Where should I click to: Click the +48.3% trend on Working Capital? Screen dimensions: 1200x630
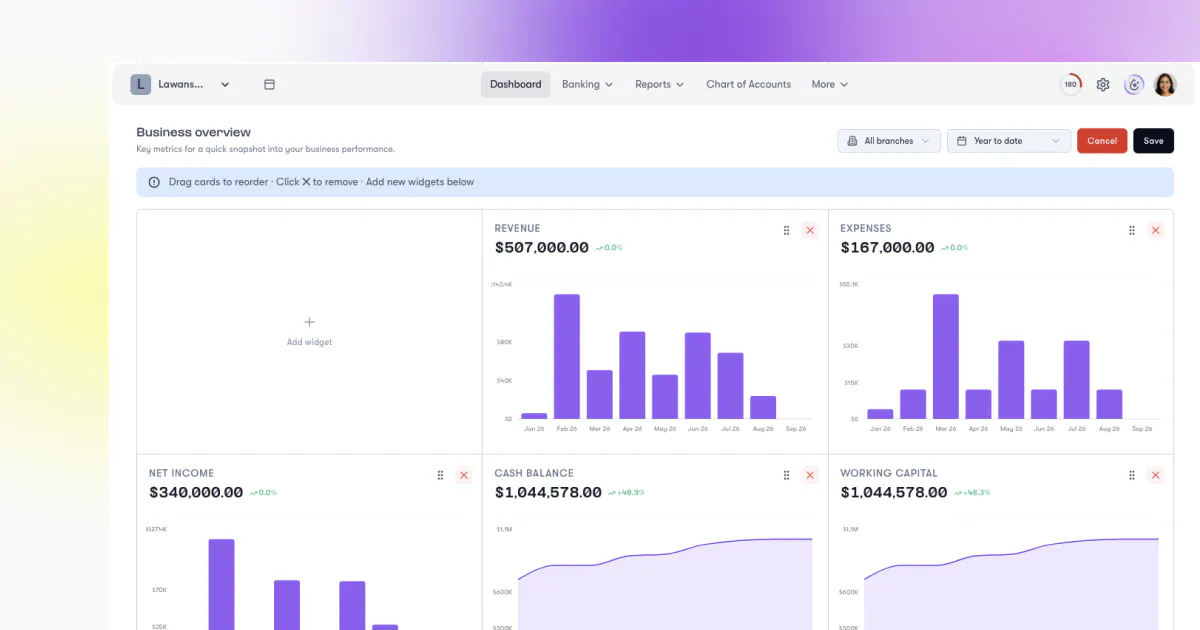tap(973, 493)
